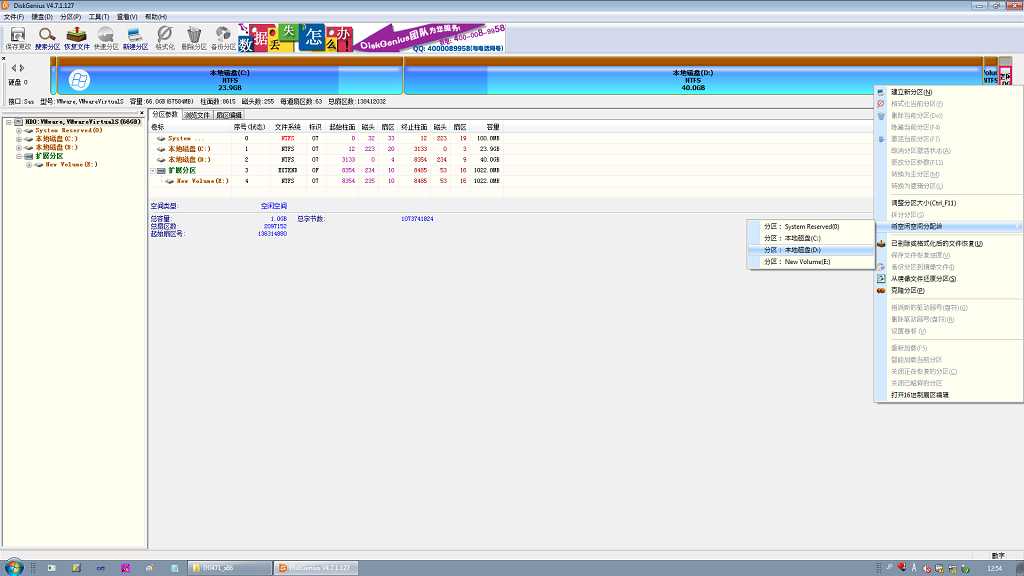Screen dimensions: 1024x576
Task: Select System Reserved(0) in the disk tree
Action: coord(69,130)
